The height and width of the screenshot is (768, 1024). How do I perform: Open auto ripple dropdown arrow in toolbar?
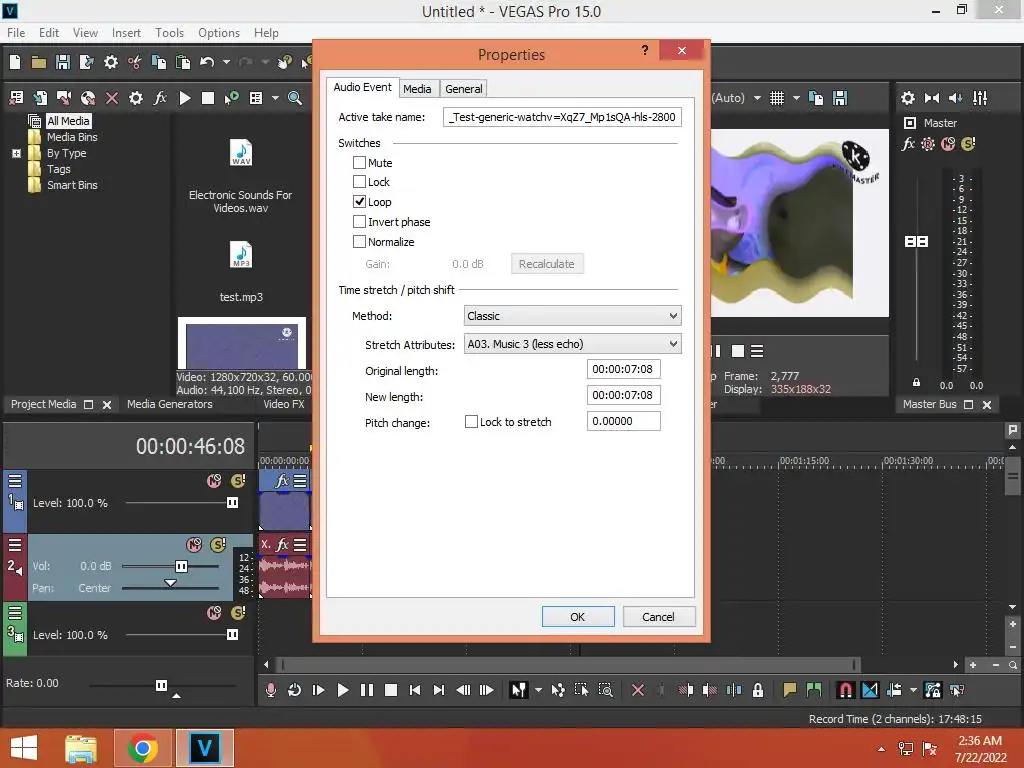pos(913,690)
